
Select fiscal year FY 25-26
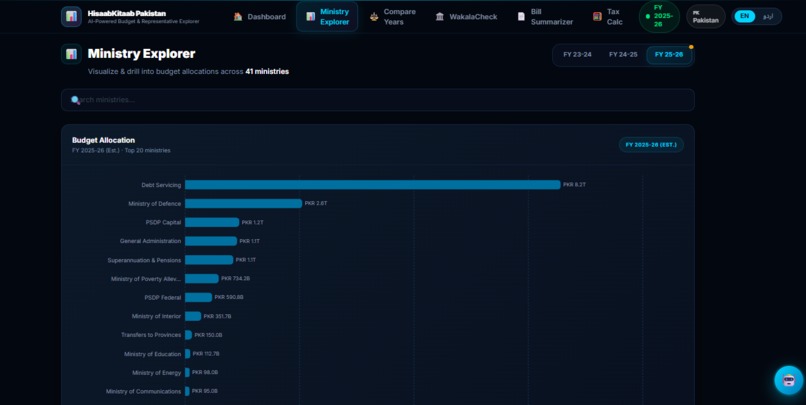(x=669, y=54)
